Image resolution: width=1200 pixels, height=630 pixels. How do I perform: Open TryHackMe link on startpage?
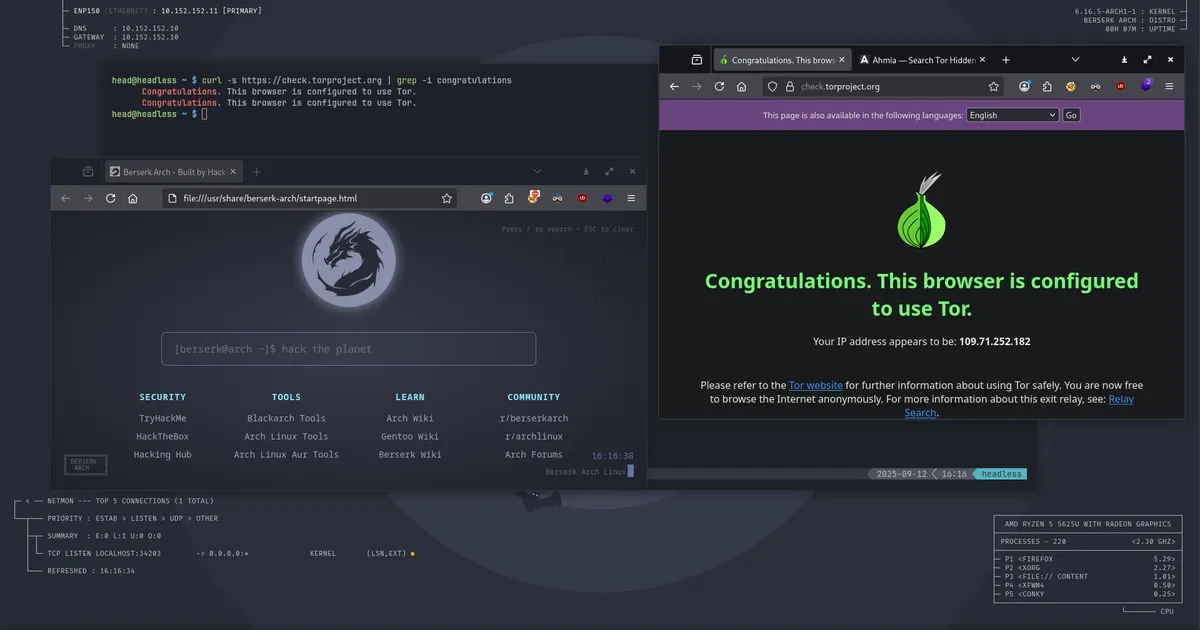tap(162, 419)
